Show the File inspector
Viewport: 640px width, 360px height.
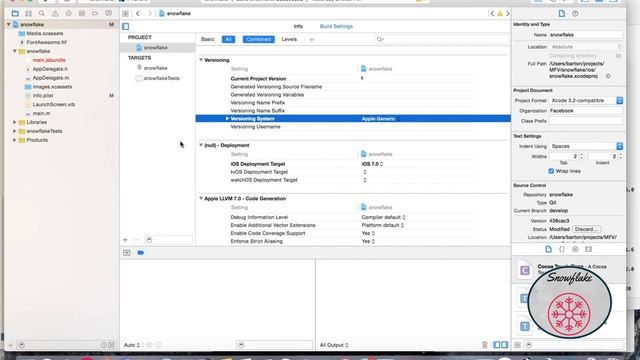(x=562, y=13)
